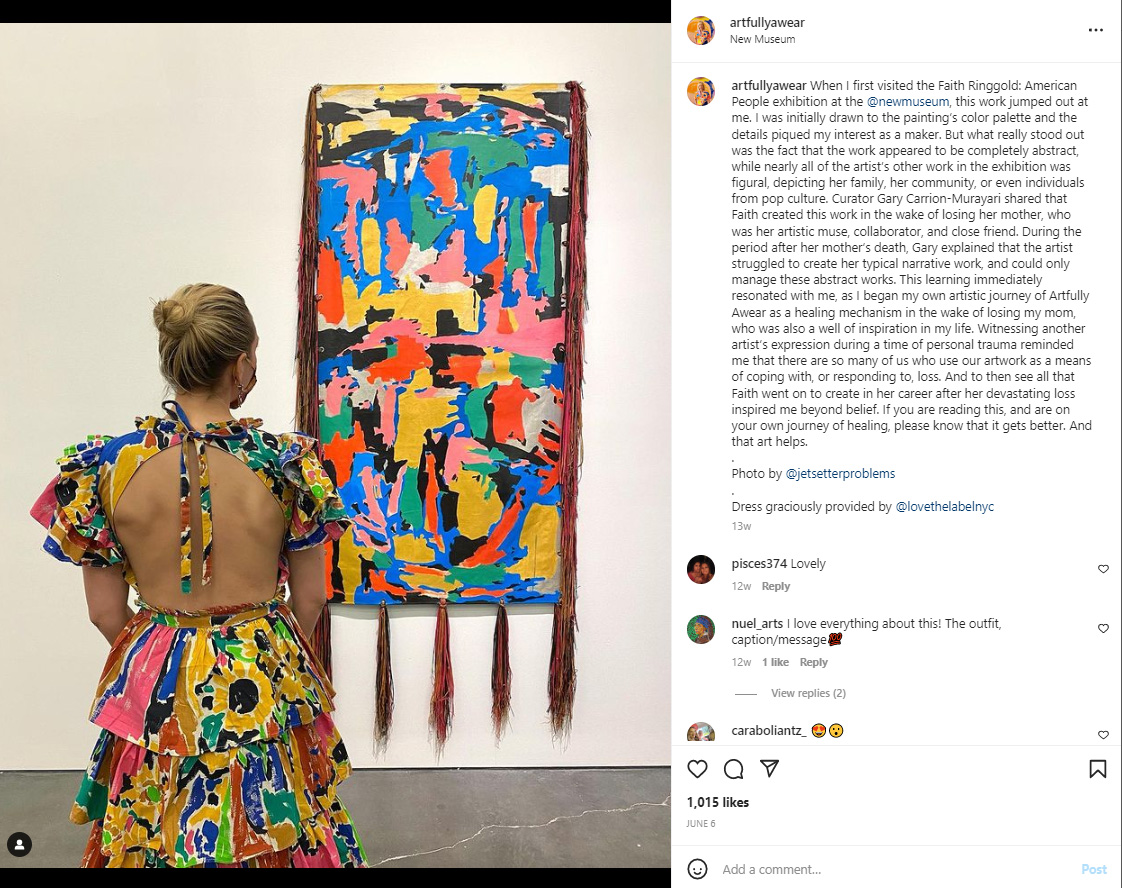Like the post with heart icon

(697, 769)
